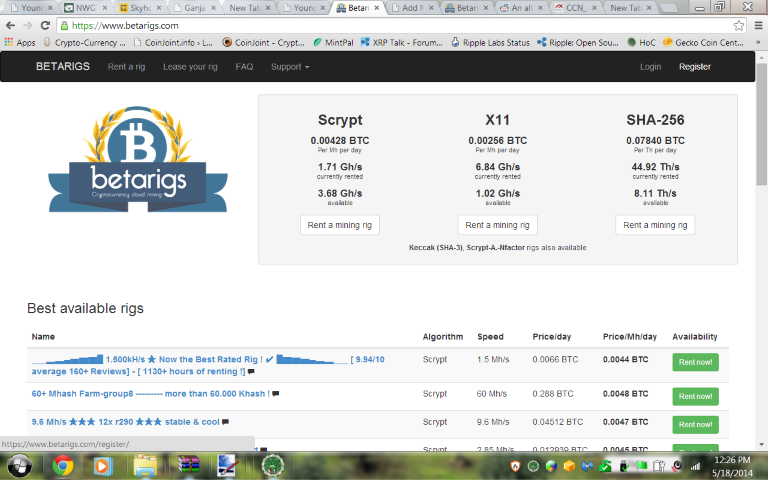Open the 9.6 Mh/s 12x r290 rig link
The image size is (768, 480).
click(x=125, y=422)
